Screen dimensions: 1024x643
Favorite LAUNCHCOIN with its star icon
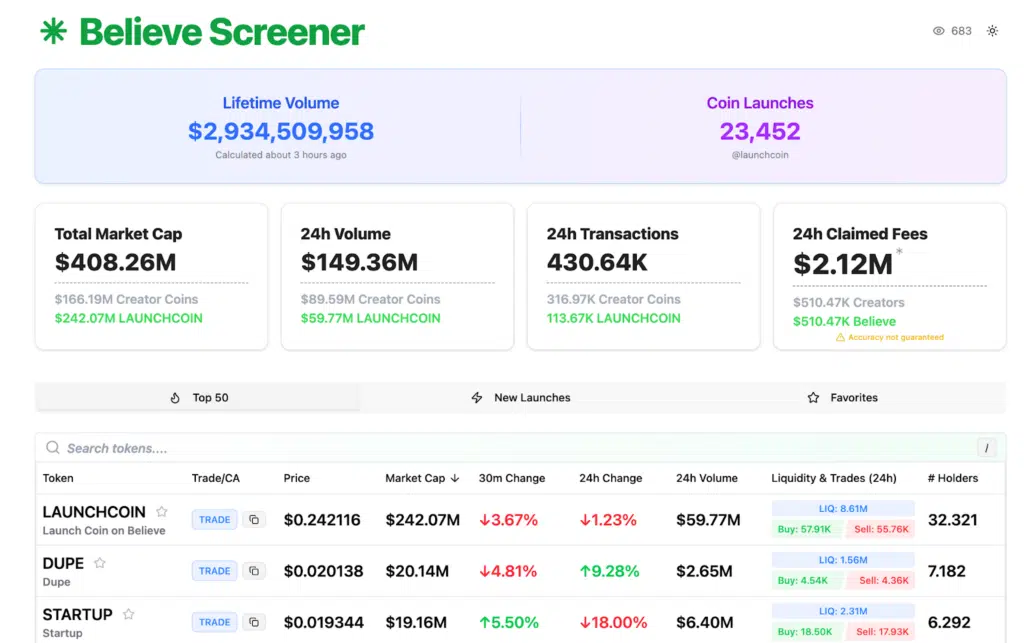(x=162, y=512)
